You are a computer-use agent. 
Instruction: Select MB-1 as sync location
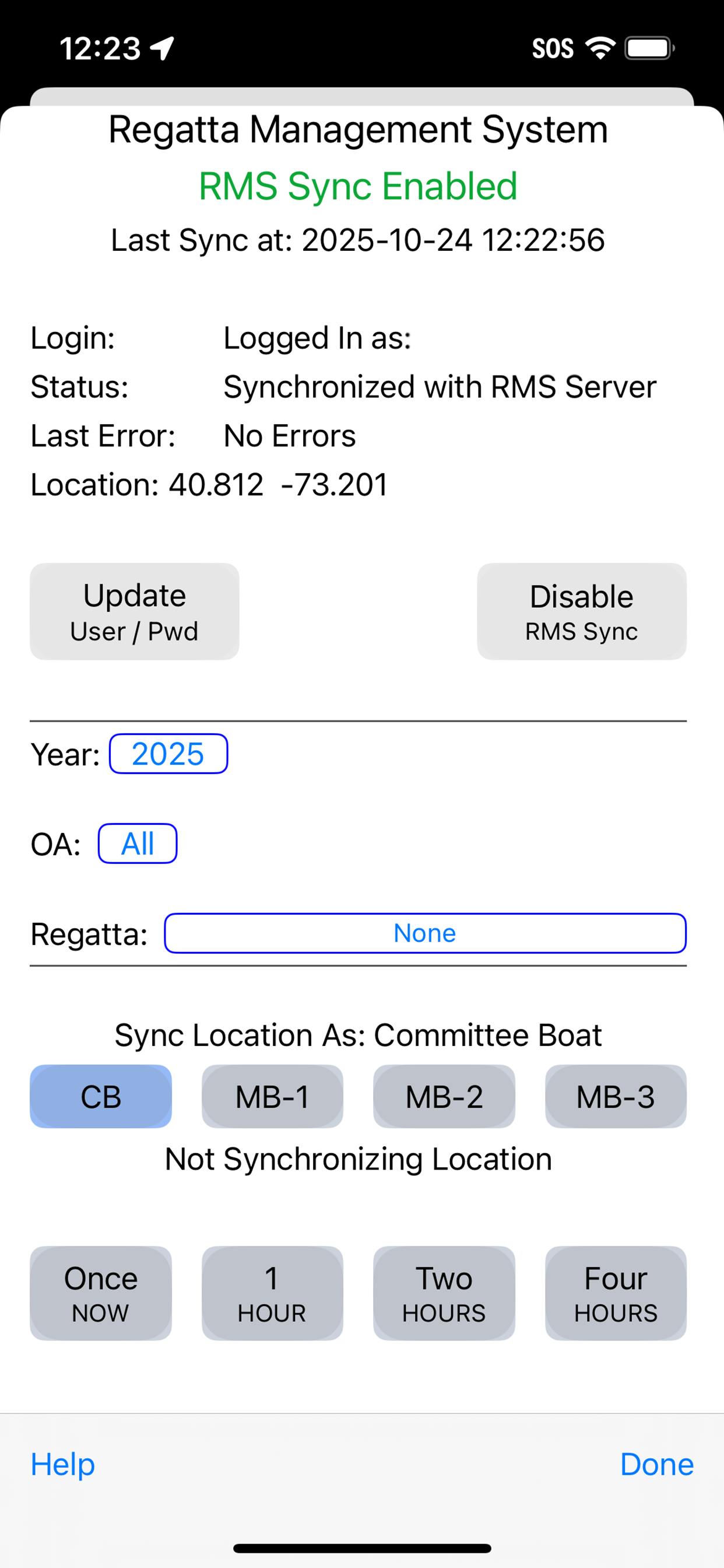tap(273, 1096)
